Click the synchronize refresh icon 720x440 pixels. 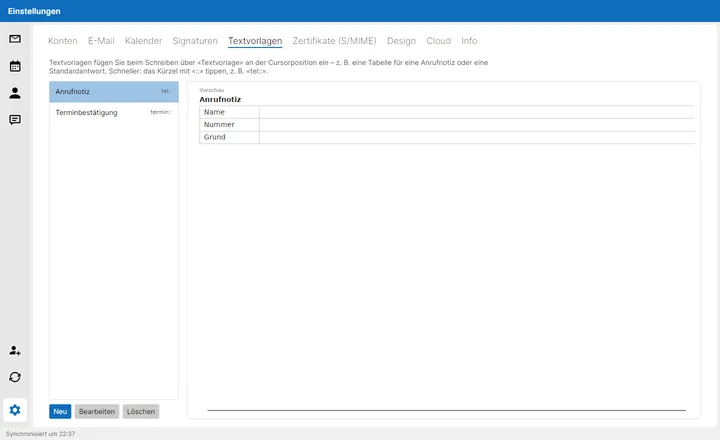click(x=15, y=377)
